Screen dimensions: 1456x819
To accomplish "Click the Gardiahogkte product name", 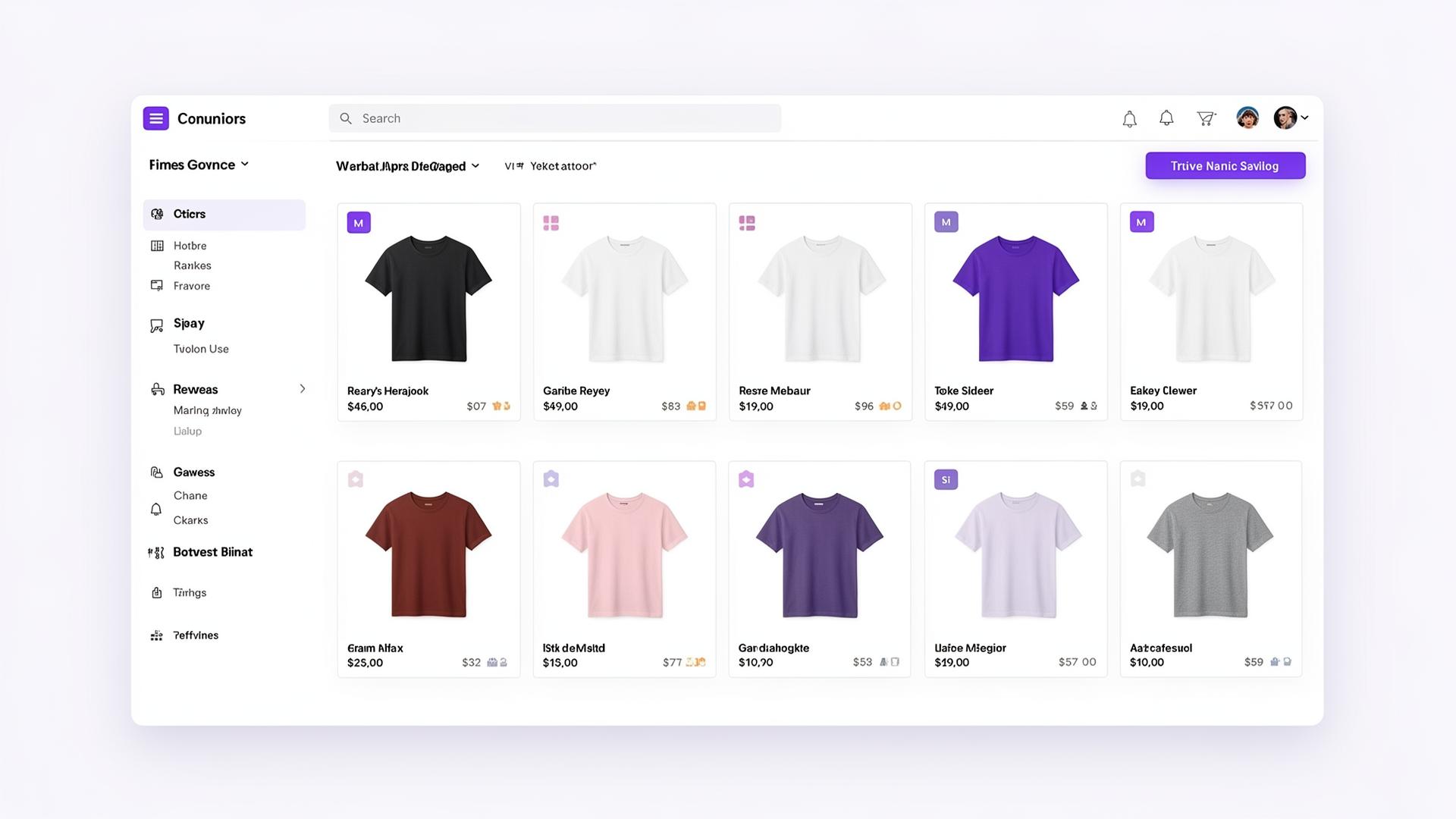I will pyautogui.click(x=773, y=648).
